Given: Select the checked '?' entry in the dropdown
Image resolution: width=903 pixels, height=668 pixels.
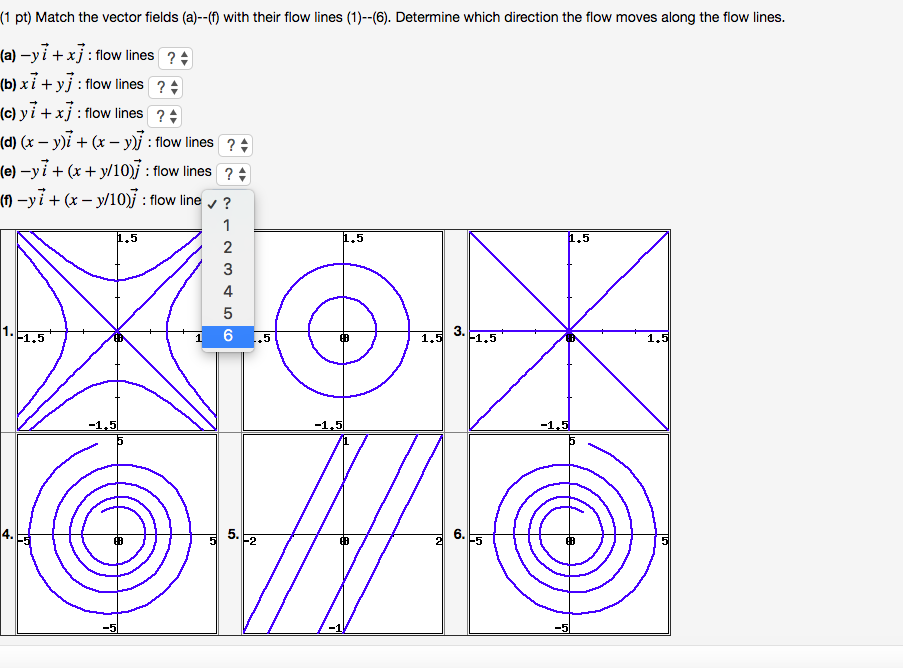Looking at the screenshot, I should [227, 203].
